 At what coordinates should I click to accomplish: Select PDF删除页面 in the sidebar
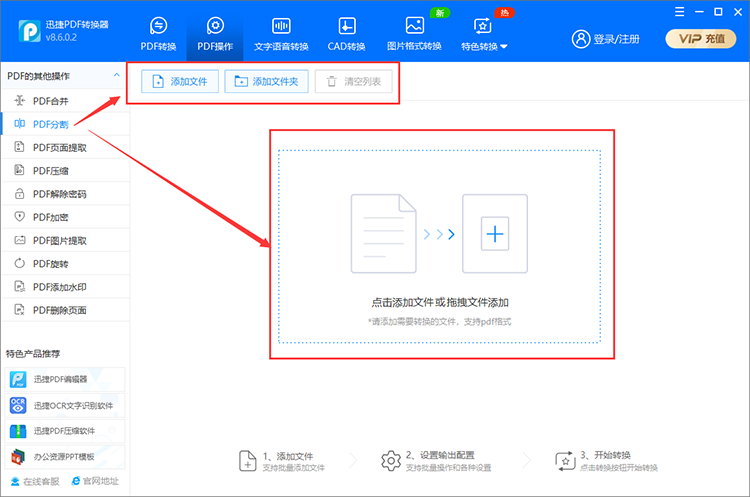[66, 310]
